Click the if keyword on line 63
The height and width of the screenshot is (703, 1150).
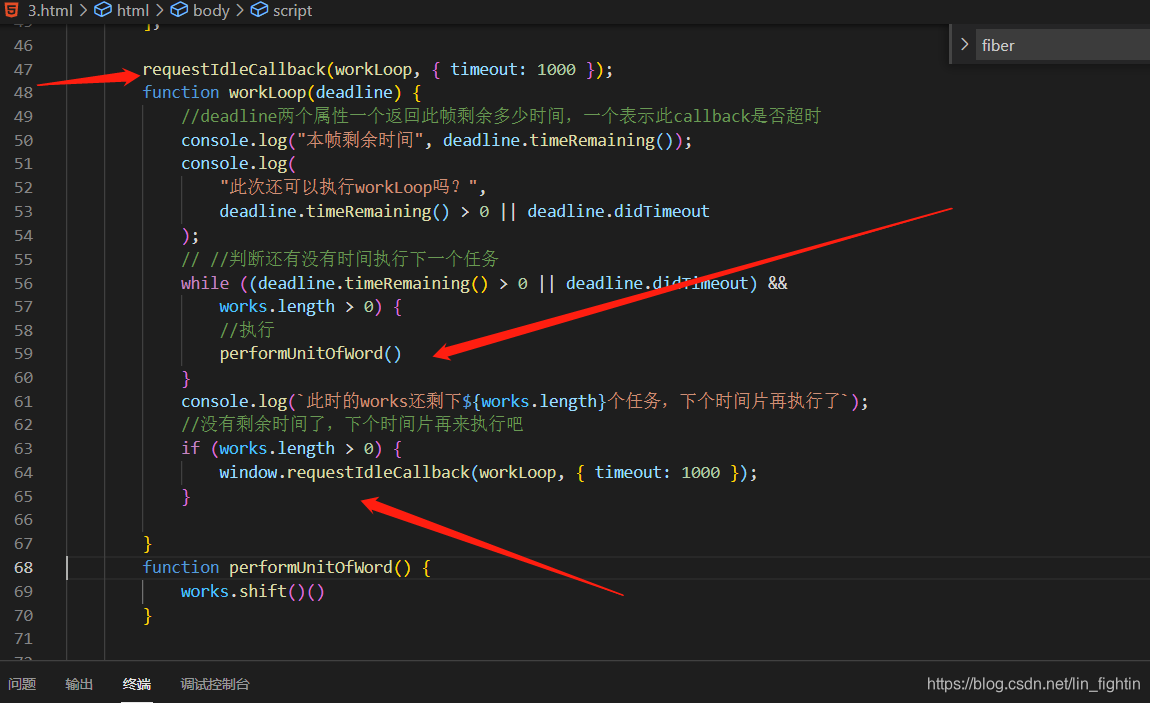click(x=191, y=448)
